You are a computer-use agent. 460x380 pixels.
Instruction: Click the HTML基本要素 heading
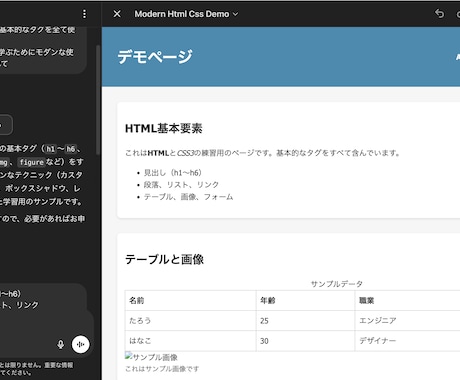(x=164, y=128)
